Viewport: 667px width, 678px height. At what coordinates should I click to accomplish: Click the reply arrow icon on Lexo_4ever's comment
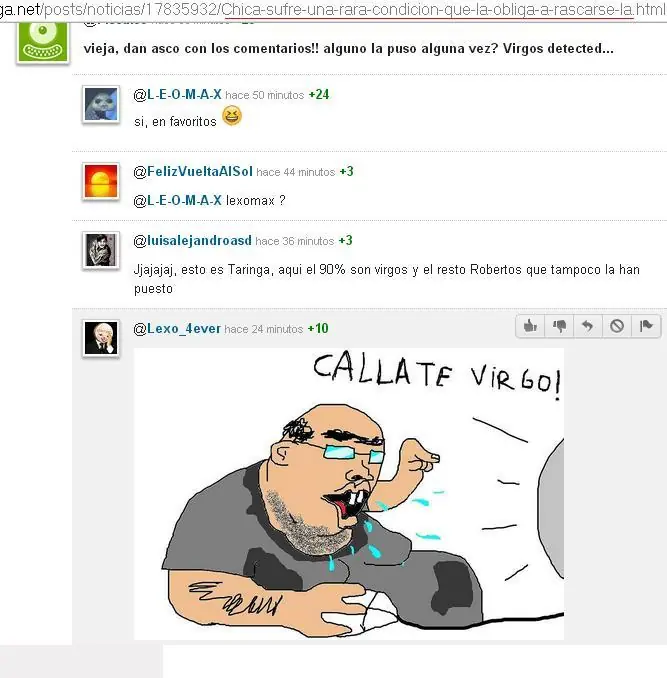(587, 326)
